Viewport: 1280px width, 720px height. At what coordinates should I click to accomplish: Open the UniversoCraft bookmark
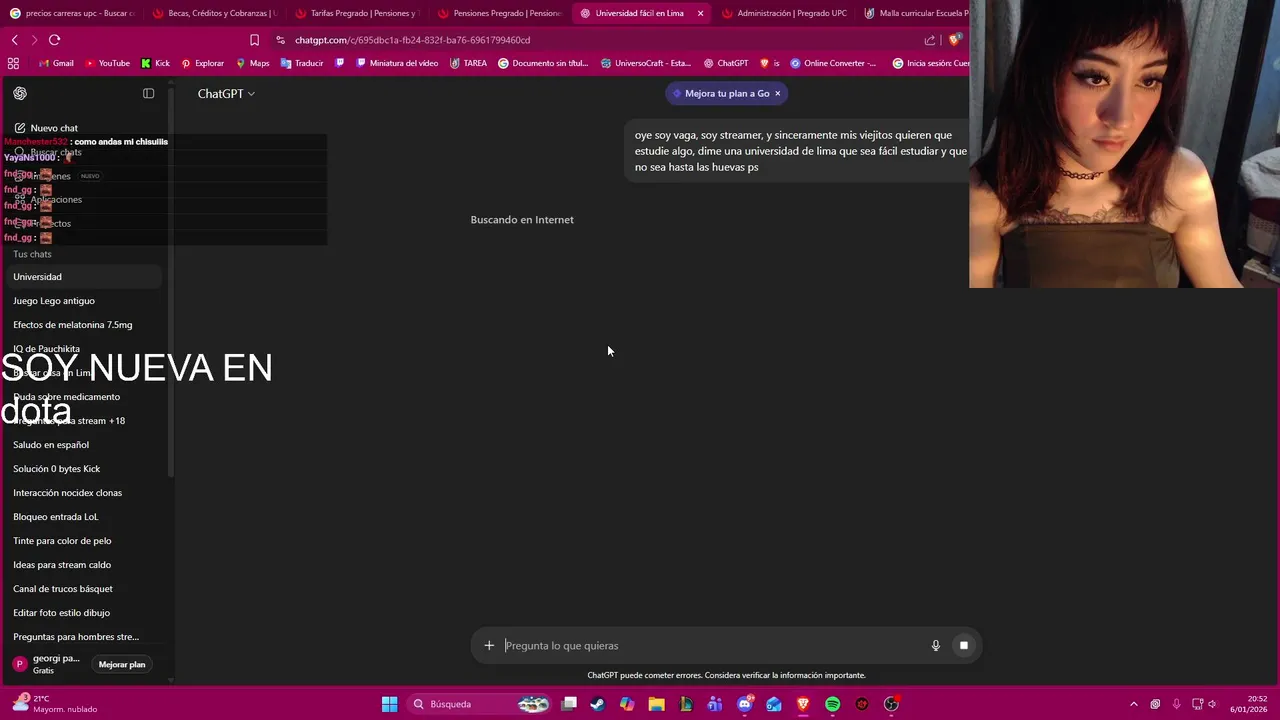click(x=646, y=63)
